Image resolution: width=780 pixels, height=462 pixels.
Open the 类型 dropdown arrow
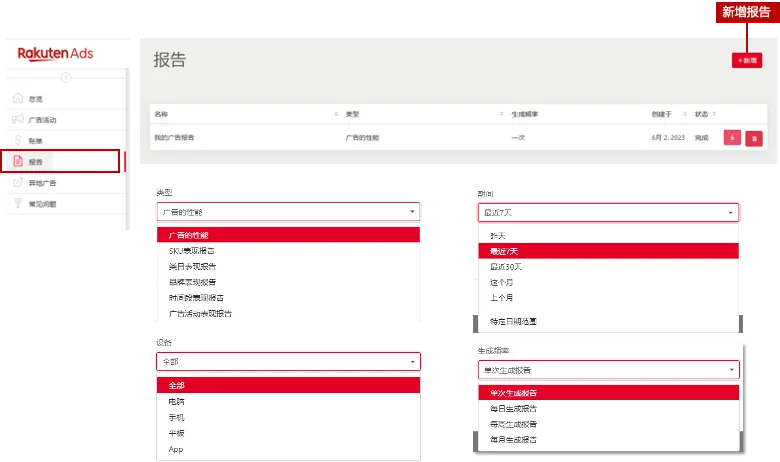click(x=412, y=212)
